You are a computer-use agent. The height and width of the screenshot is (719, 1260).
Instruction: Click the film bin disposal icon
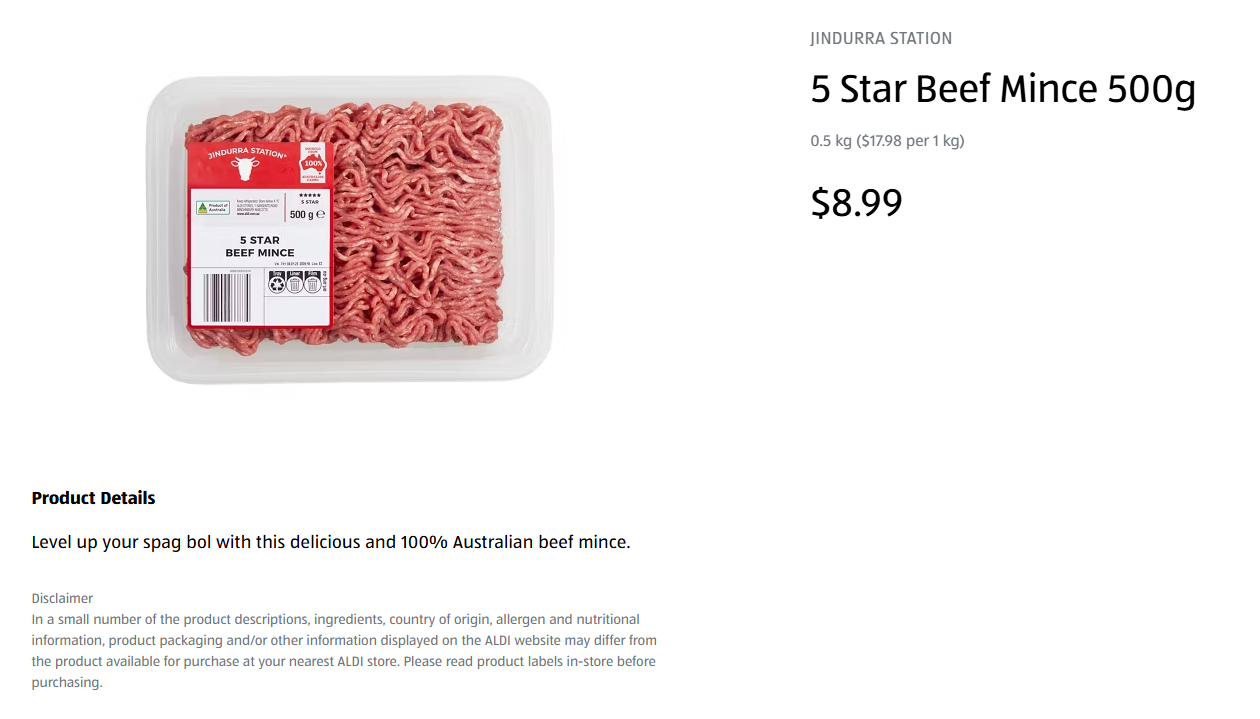(312, 284)
